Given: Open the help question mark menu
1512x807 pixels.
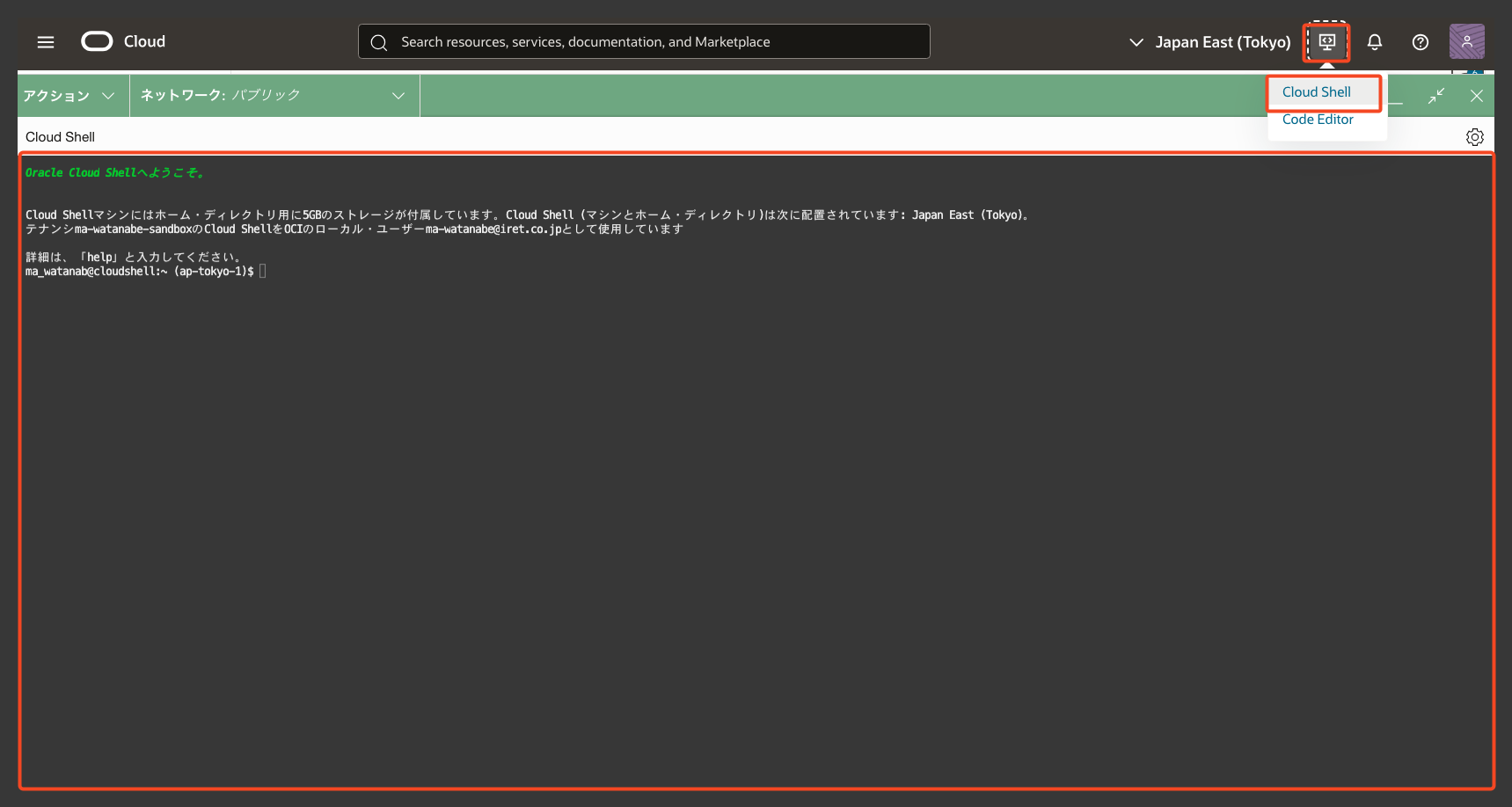Looking at the screenshot, I should pos(1420,42).
